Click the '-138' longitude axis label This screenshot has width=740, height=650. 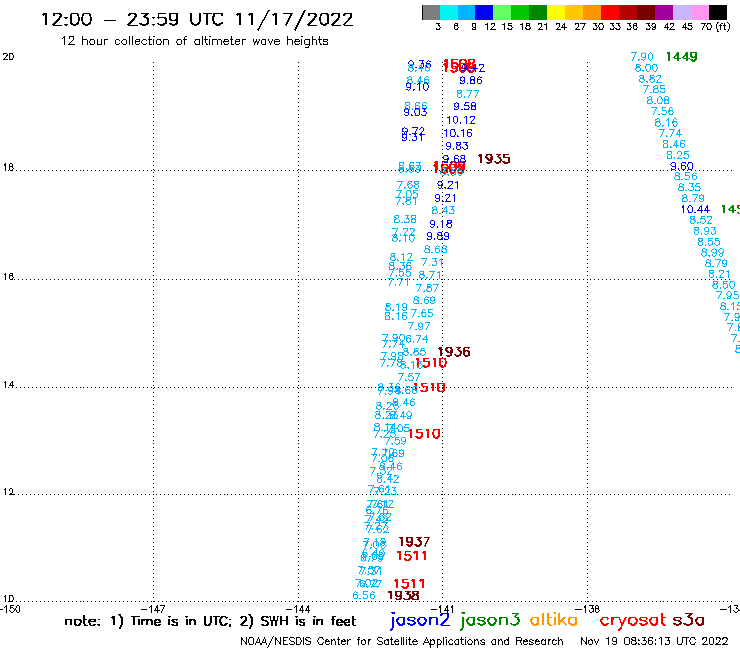[588, 609]
